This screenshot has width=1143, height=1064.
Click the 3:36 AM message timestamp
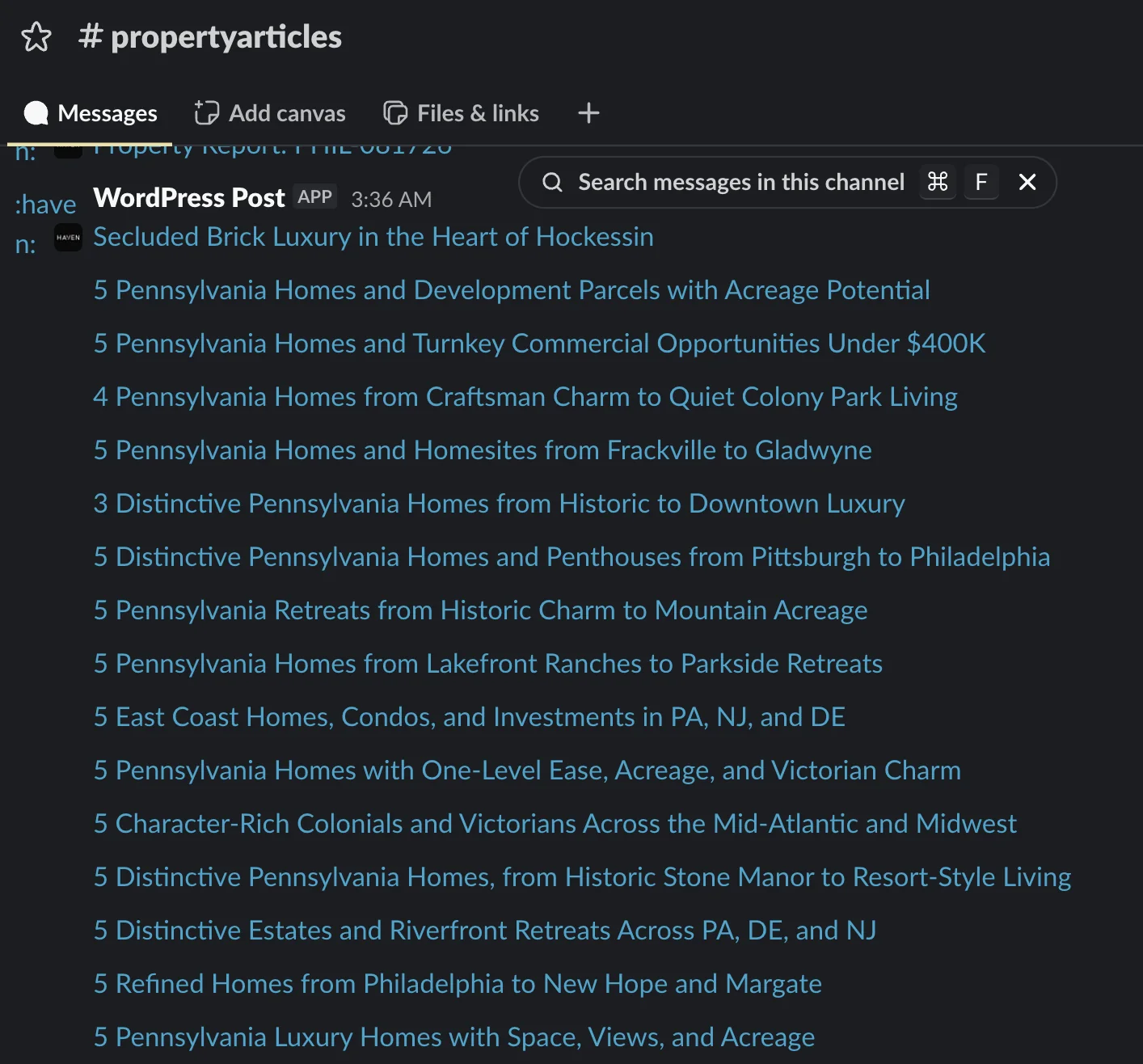(x=391, y=199)
